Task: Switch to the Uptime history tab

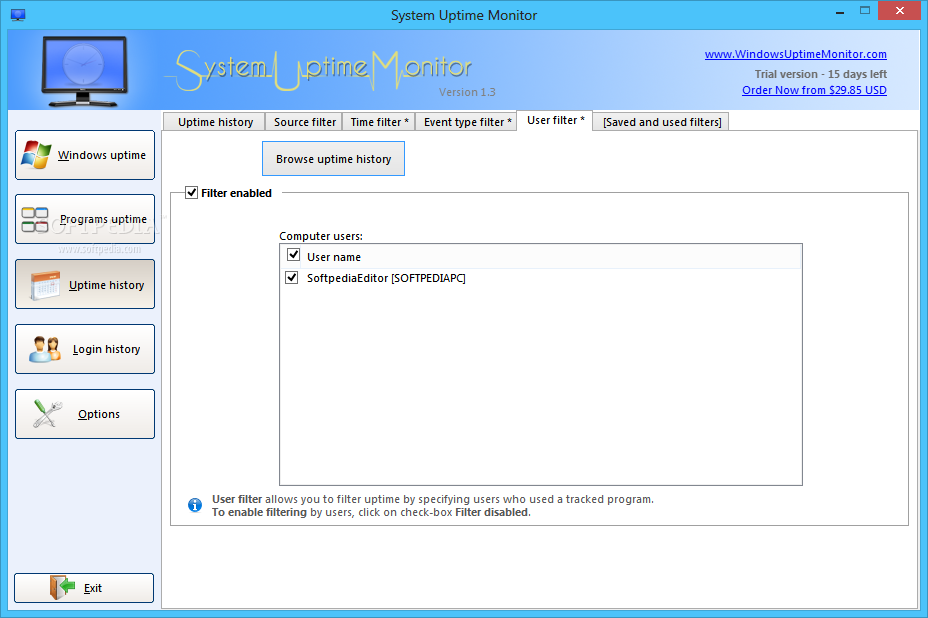Action: pos(215,122)
